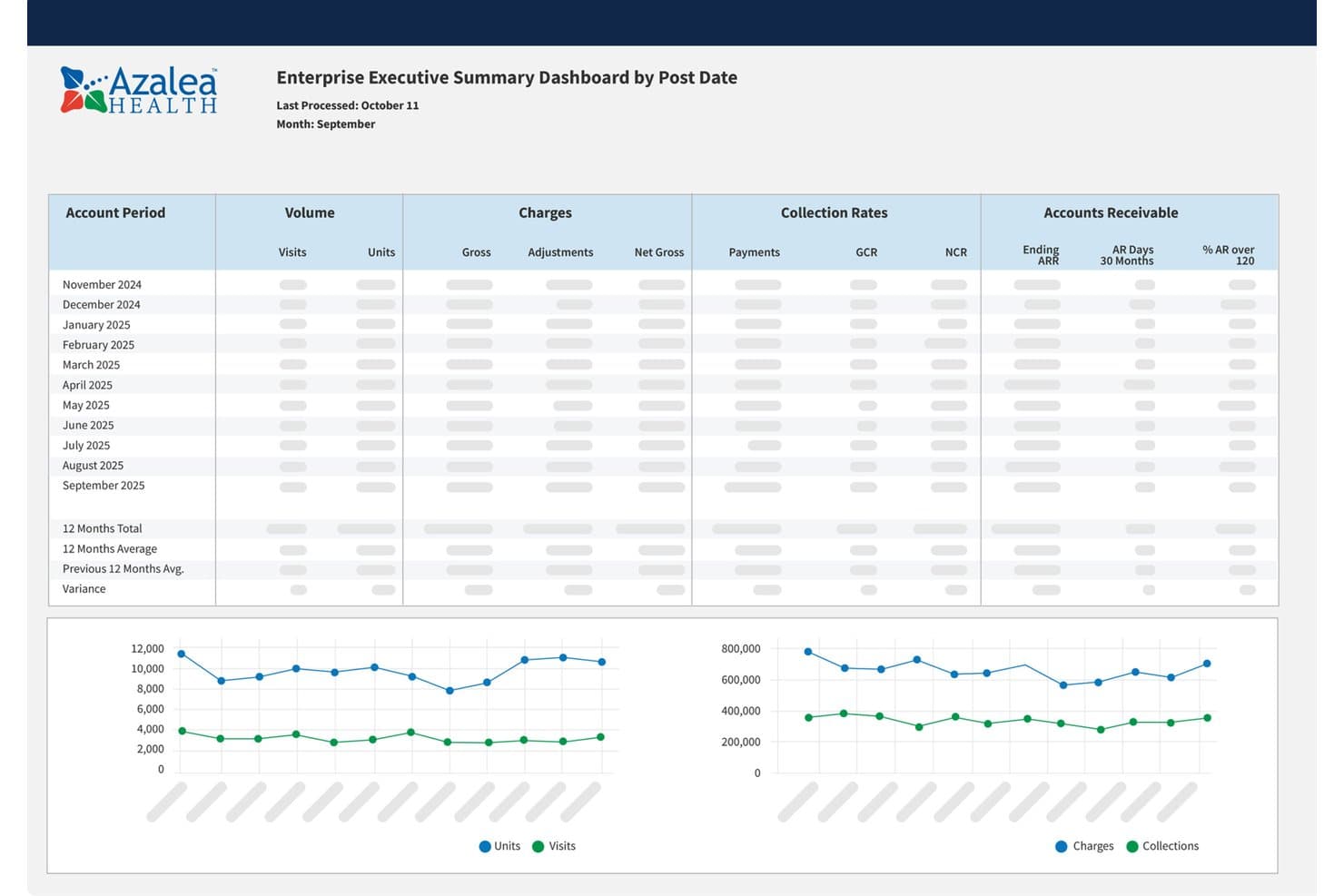This screenshot has height=896, width=1344.
Task: Click the Payments column header
Action: click(754, 252)
